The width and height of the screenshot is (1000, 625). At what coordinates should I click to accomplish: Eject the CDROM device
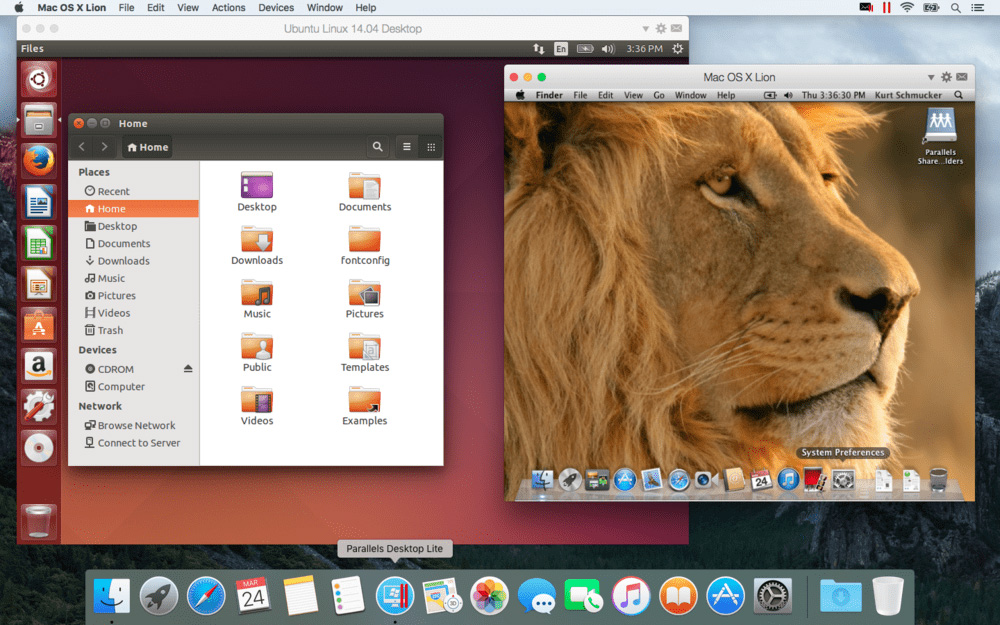pos(188,369)
